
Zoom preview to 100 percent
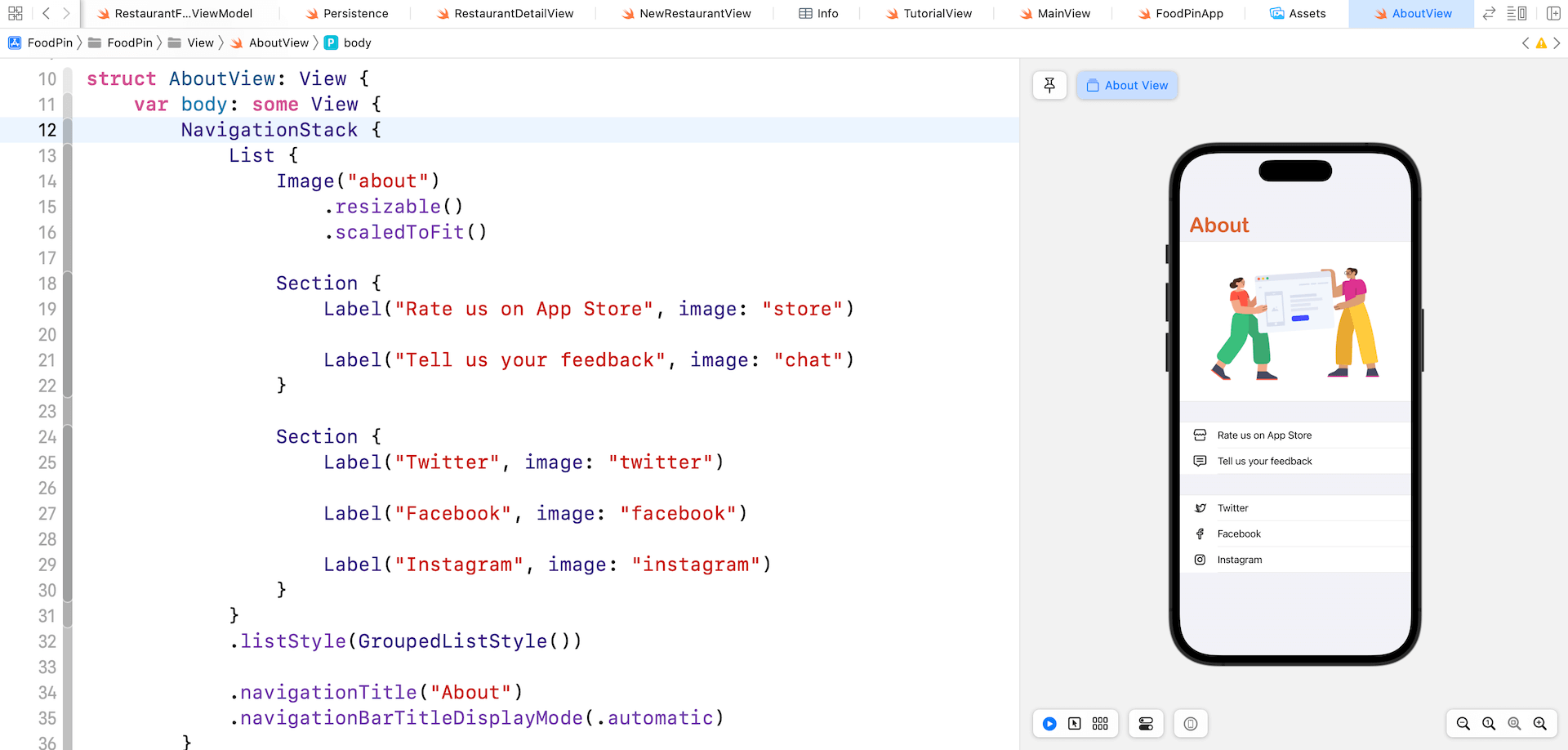pyautogui.click(x=1489, y=724)
